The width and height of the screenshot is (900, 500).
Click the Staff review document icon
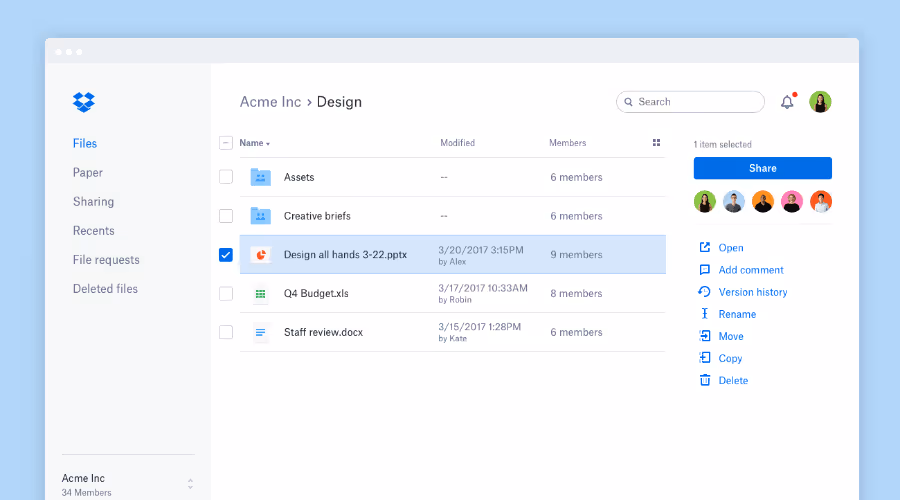tap(261, 332)
